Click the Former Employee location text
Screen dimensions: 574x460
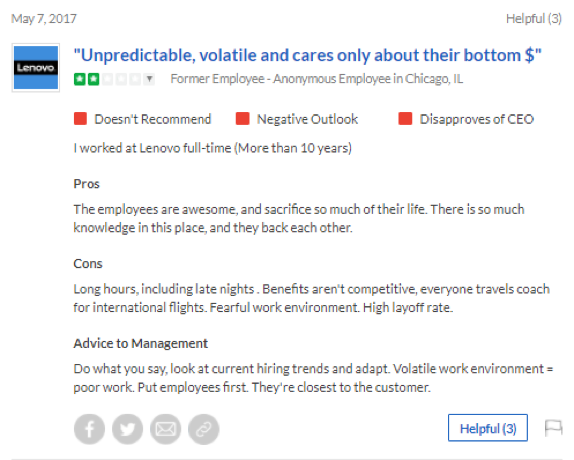[x=317, y=79]
